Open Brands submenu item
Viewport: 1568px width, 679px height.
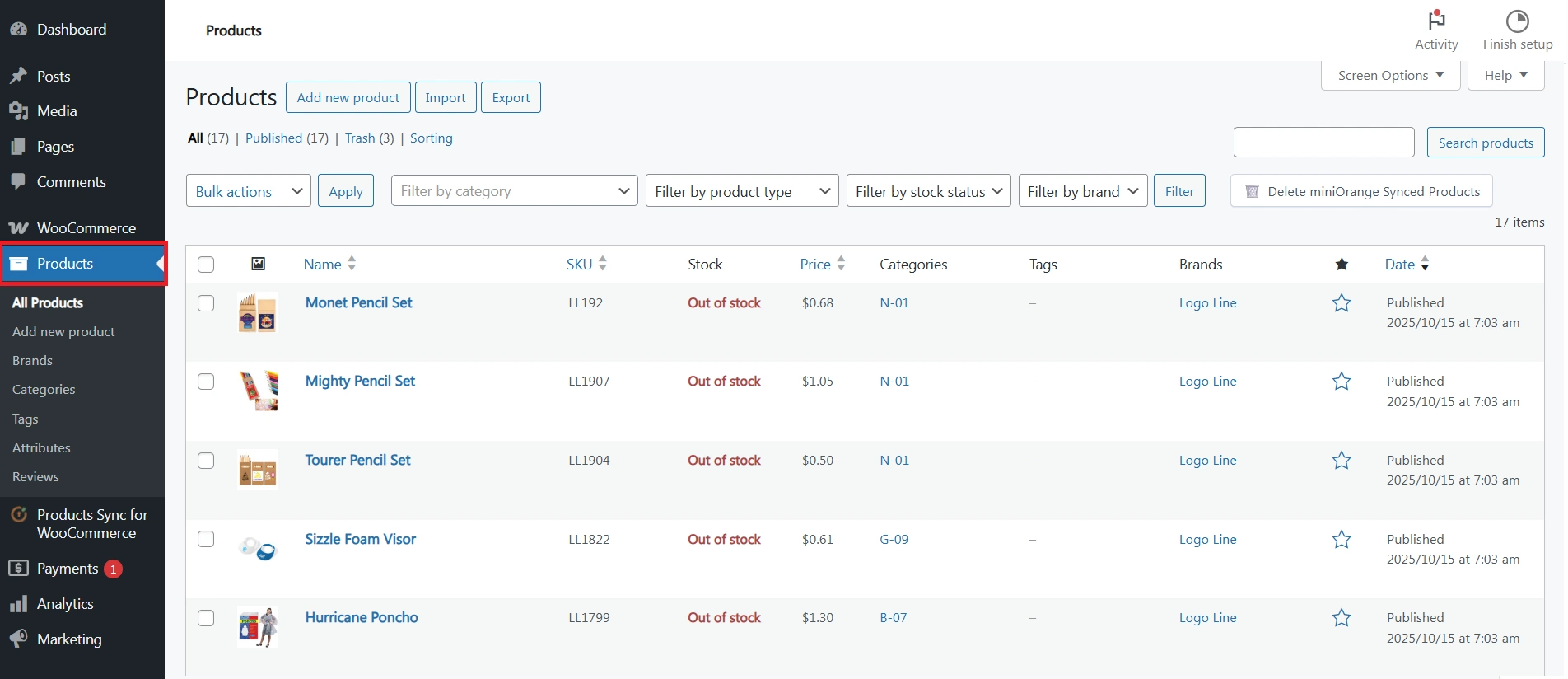(x=32, y=360)
